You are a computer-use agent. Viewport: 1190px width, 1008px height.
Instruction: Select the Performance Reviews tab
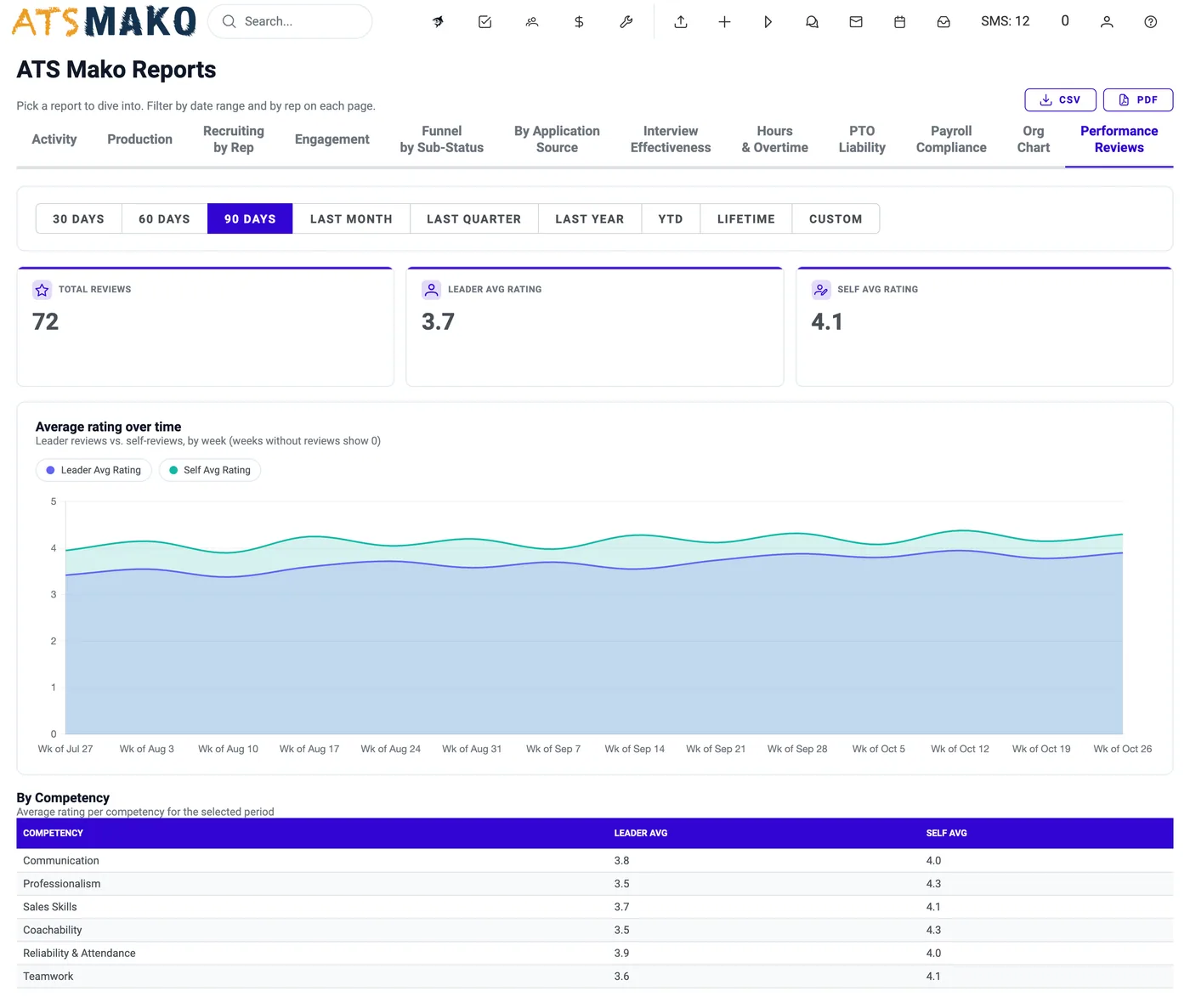[1119, 139]
